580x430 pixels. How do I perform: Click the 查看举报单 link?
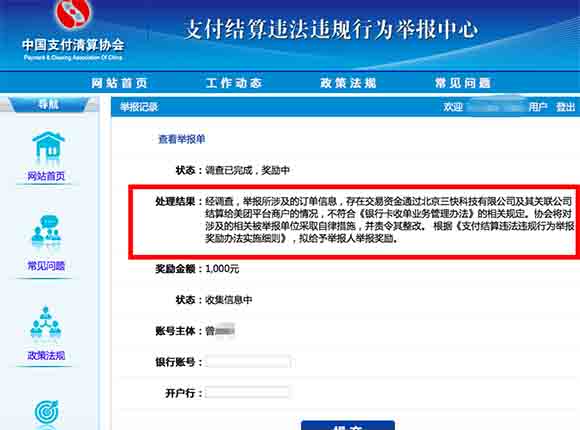coord(182,139)
